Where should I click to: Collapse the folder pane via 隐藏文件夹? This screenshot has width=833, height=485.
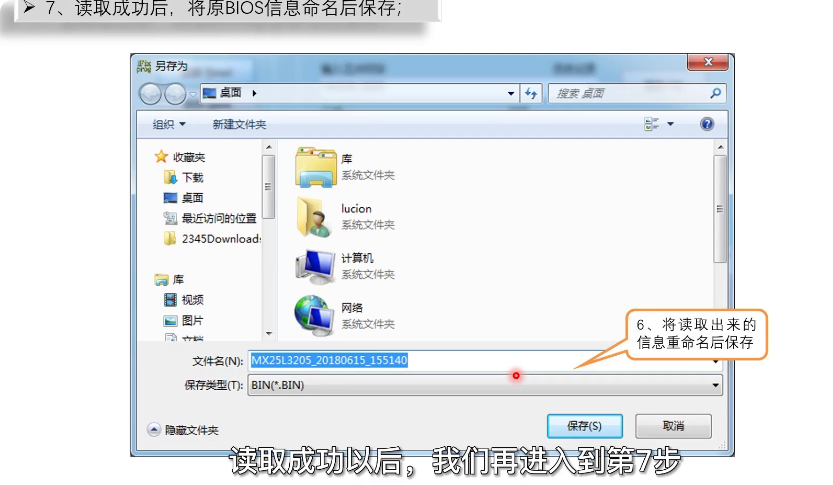[x=183, y=429]
